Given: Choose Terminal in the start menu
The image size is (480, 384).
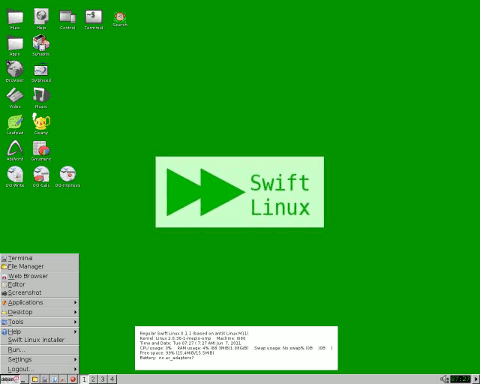Looking at the screenshot, I should point(39,258).
